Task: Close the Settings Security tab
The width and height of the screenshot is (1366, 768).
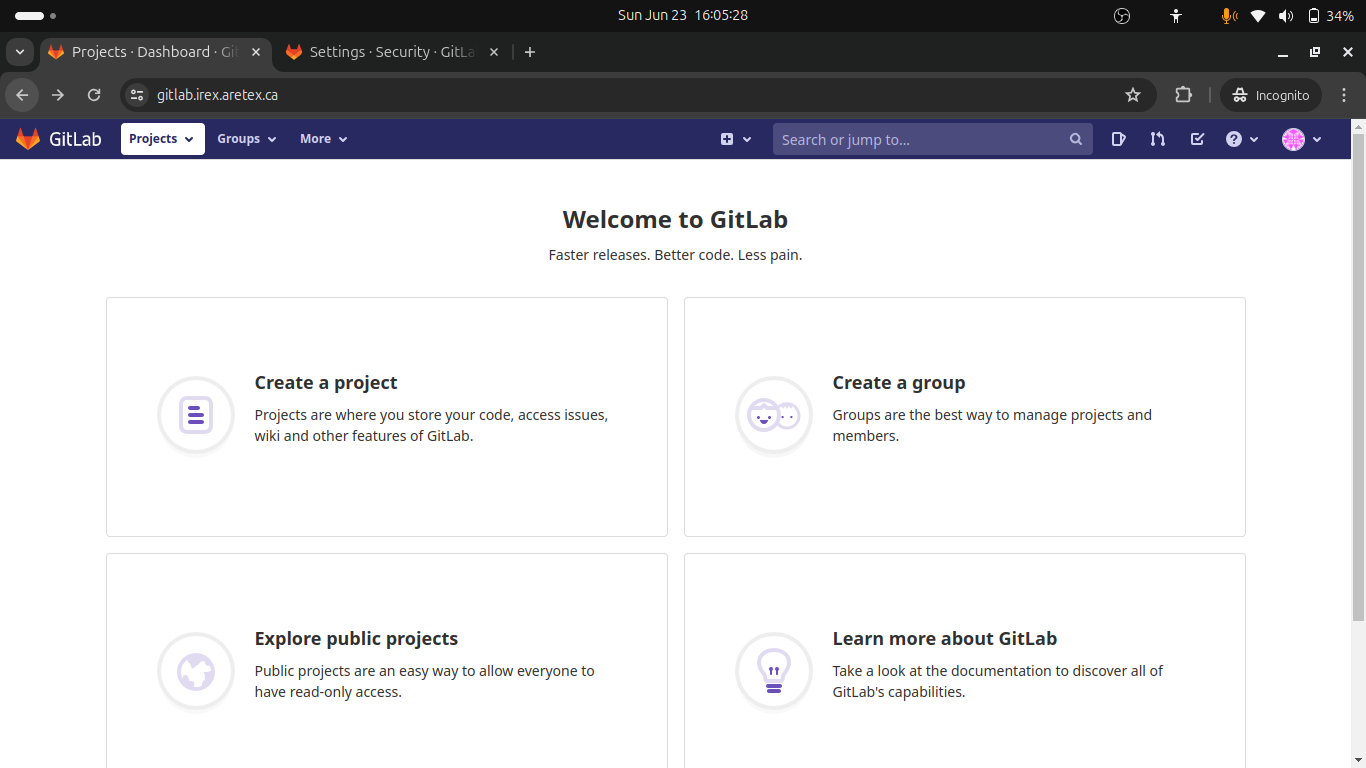Action: coord(493,52)
